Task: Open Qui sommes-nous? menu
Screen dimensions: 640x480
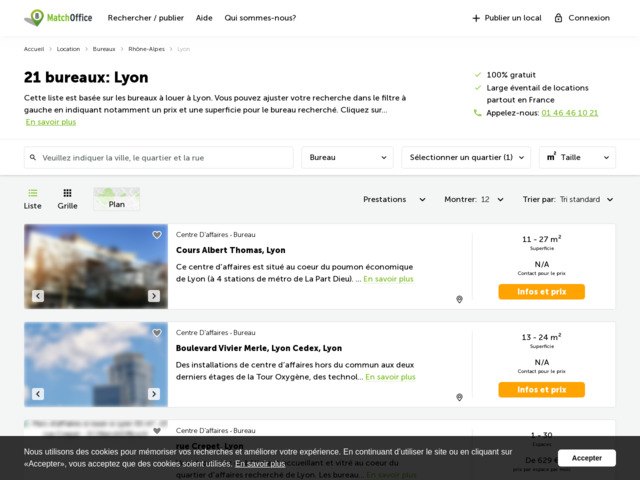Action: click(x=260, y=18)
